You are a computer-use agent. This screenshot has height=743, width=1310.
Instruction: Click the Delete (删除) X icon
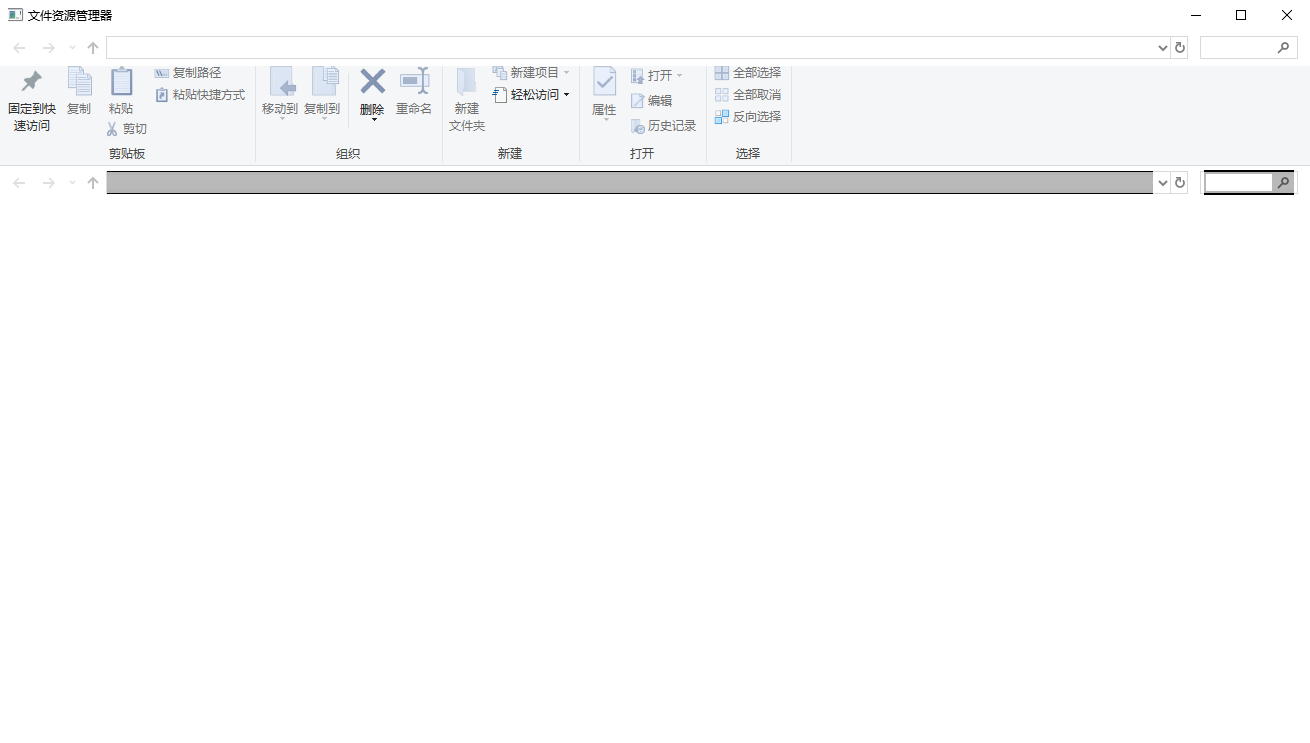coord(372,82)
